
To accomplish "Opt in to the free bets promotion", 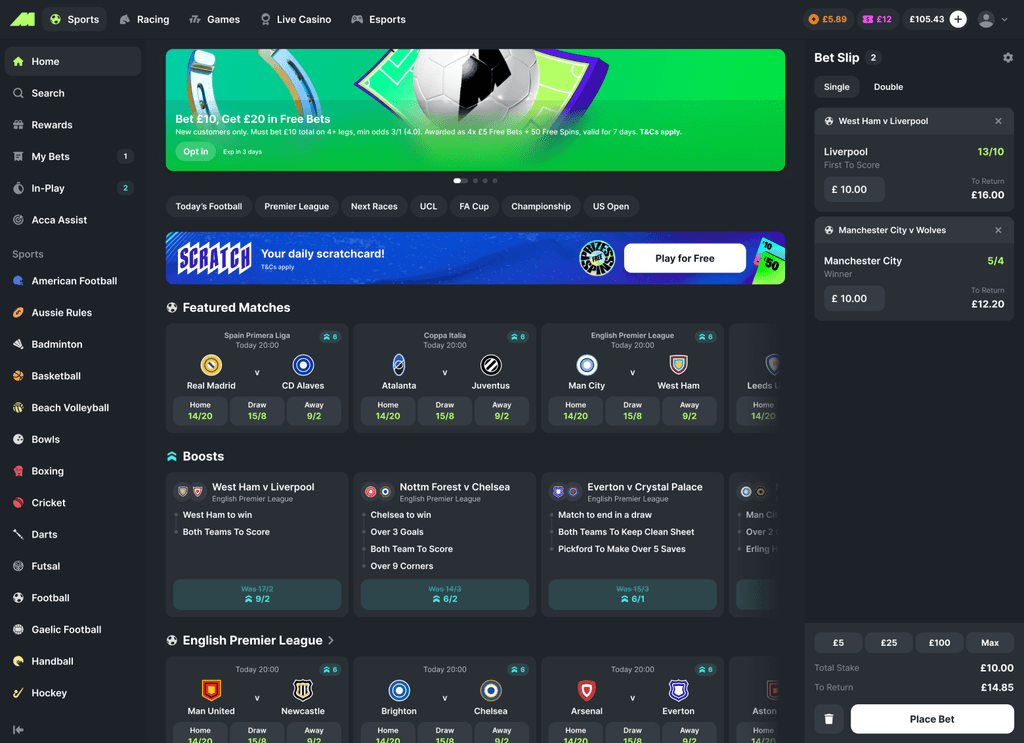I will [195, 151].
